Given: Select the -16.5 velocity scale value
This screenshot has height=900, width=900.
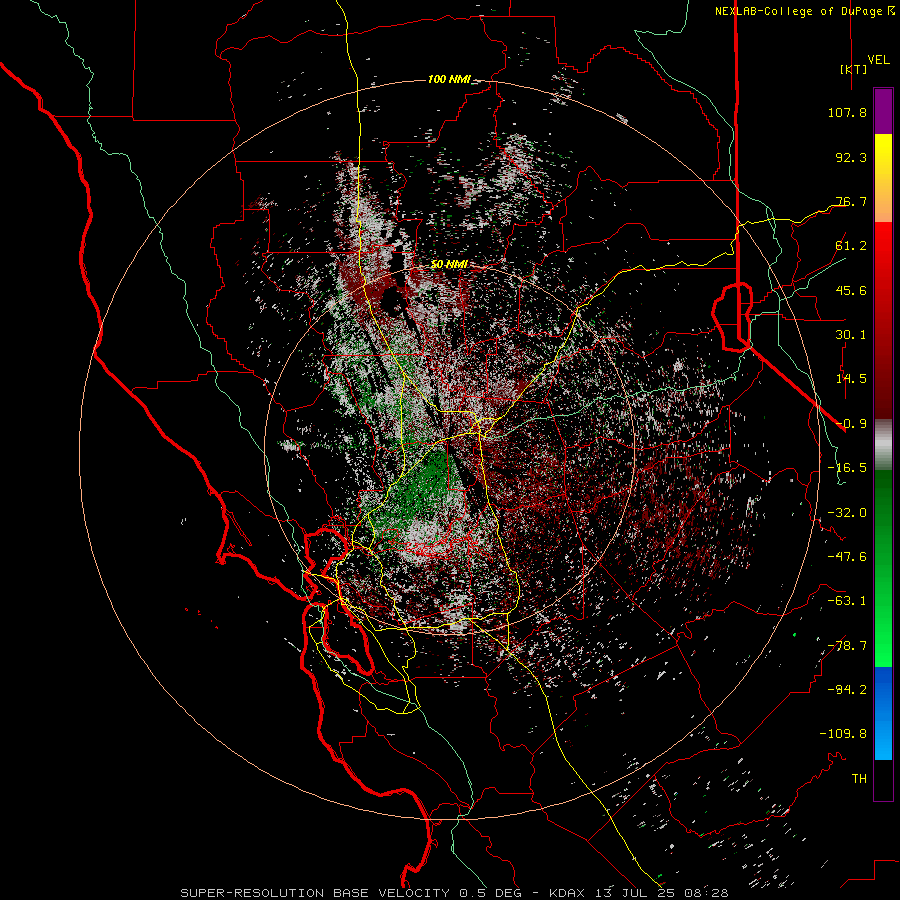Looking at the screenshot, I should pos(847,468).
